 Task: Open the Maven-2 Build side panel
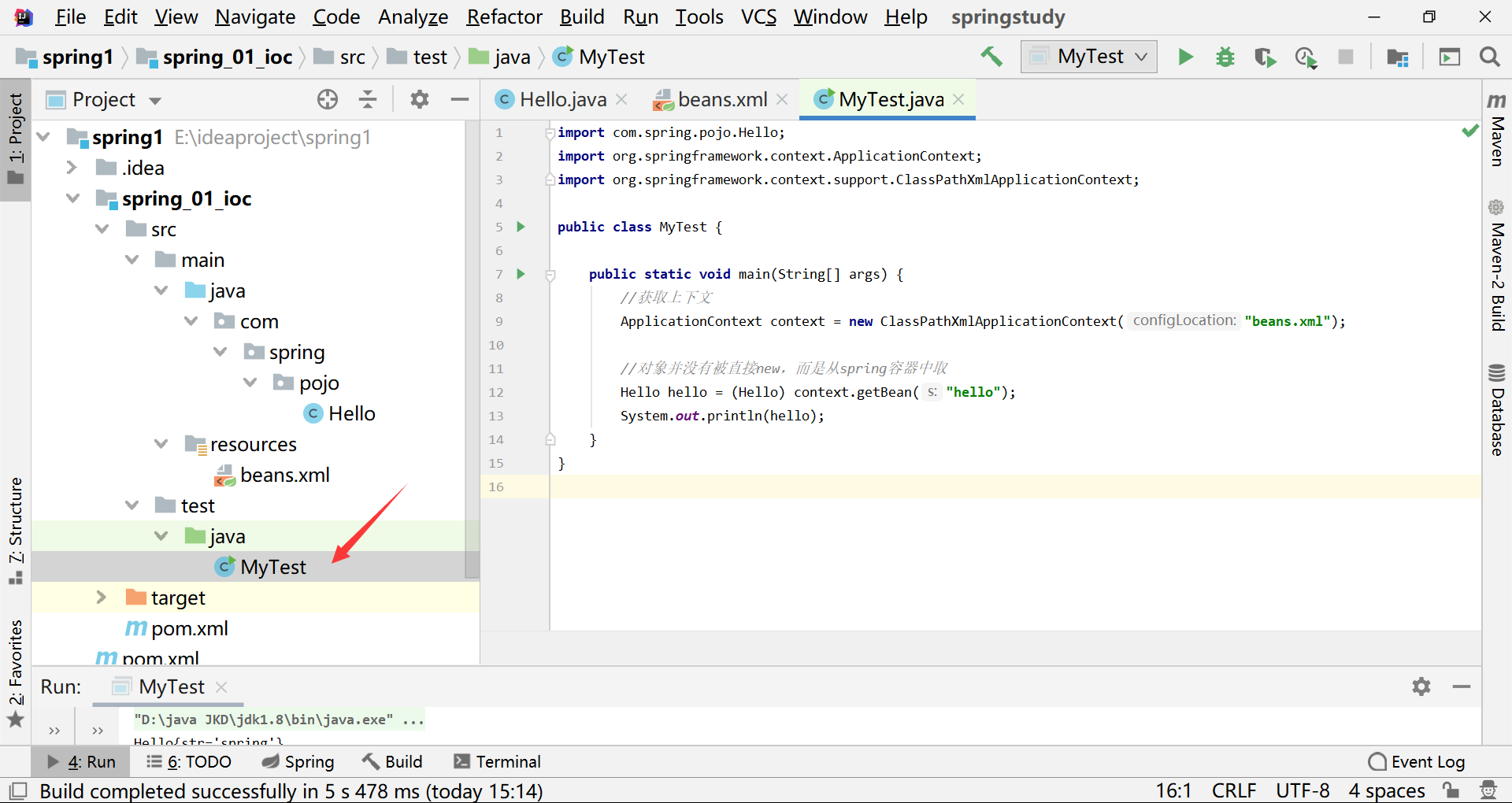point(1497,265)
